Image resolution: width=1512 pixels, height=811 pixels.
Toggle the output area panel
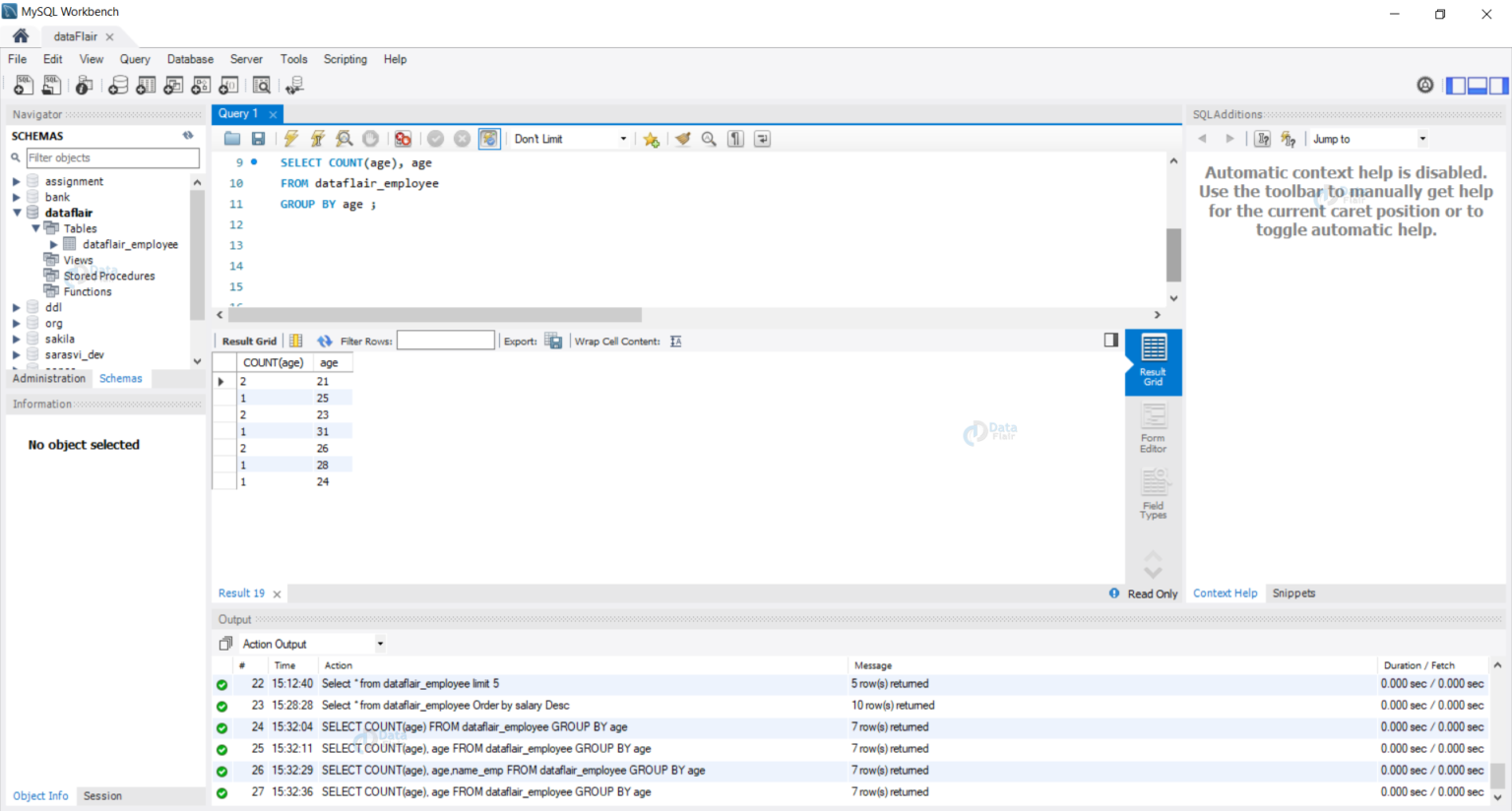pyautogui.click(x=1478, y=86)
